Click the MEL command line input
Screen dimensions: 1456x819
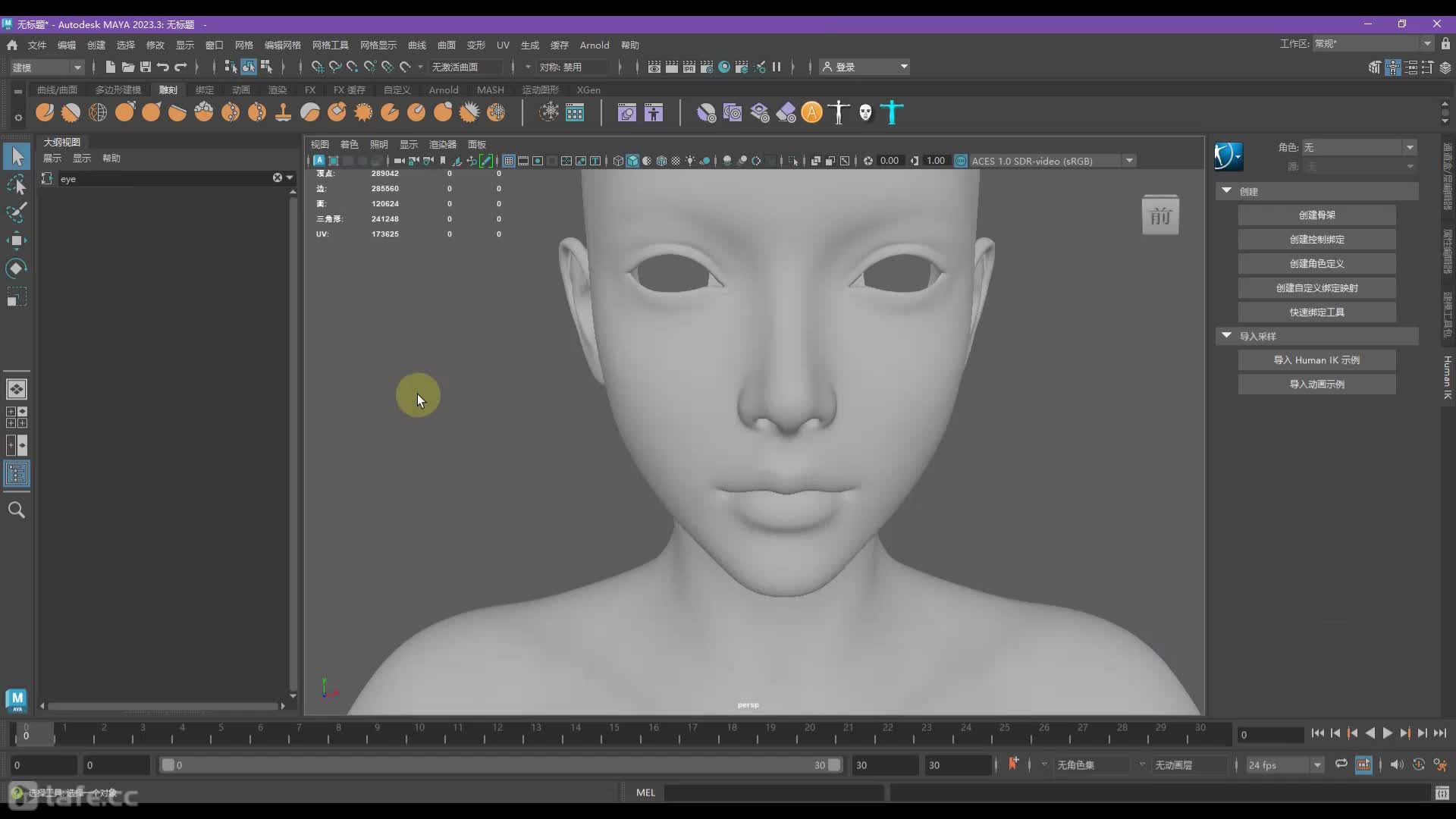[x=773, y=793]
